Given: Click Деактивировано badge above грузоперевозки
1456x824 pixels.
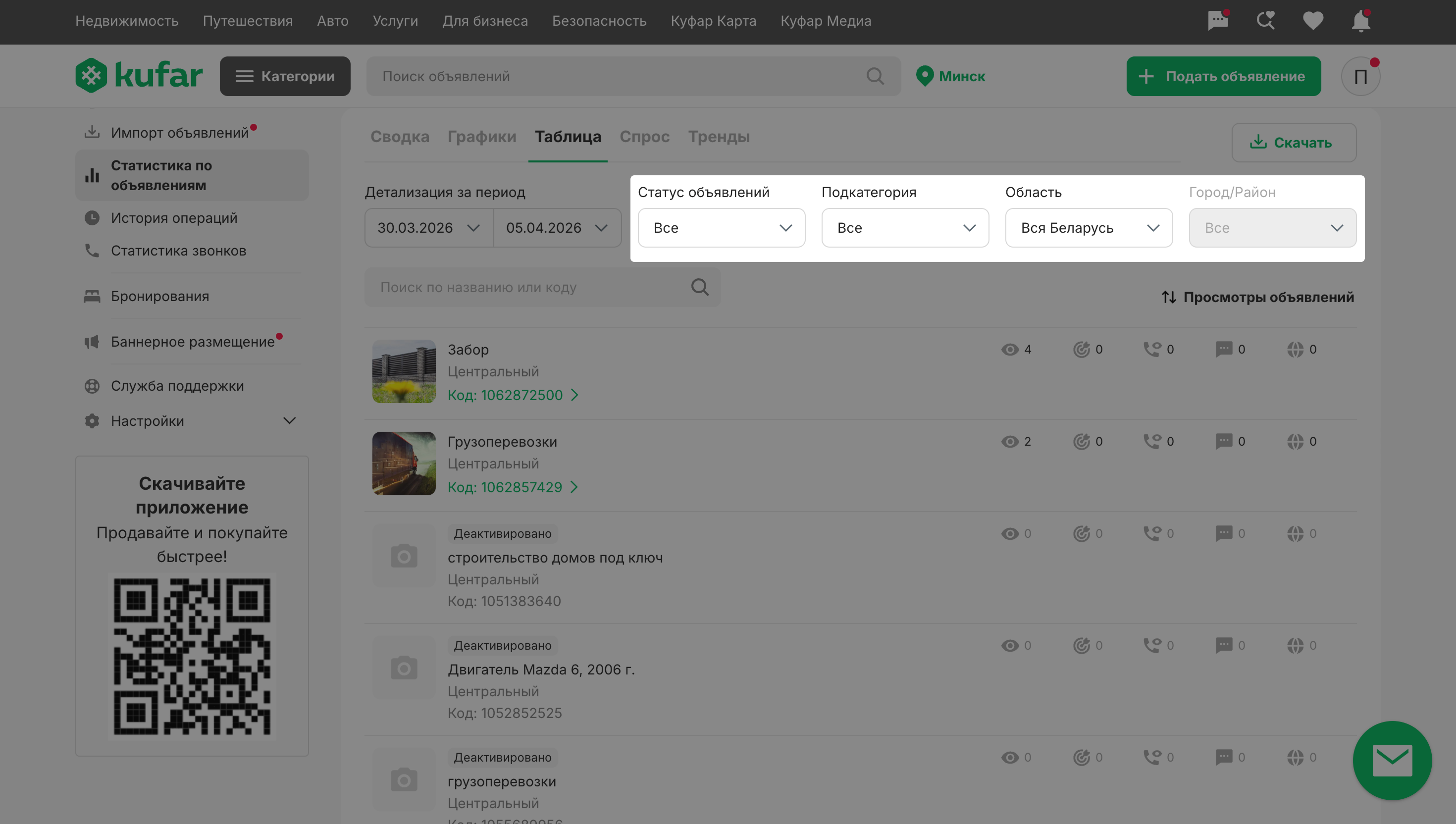Looking at the screenshot, I should [503, 758].
